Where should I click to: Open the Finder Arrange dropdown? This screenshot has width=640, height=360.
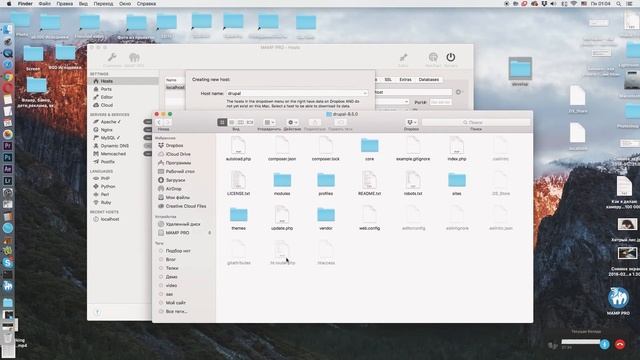pos(269,122)
